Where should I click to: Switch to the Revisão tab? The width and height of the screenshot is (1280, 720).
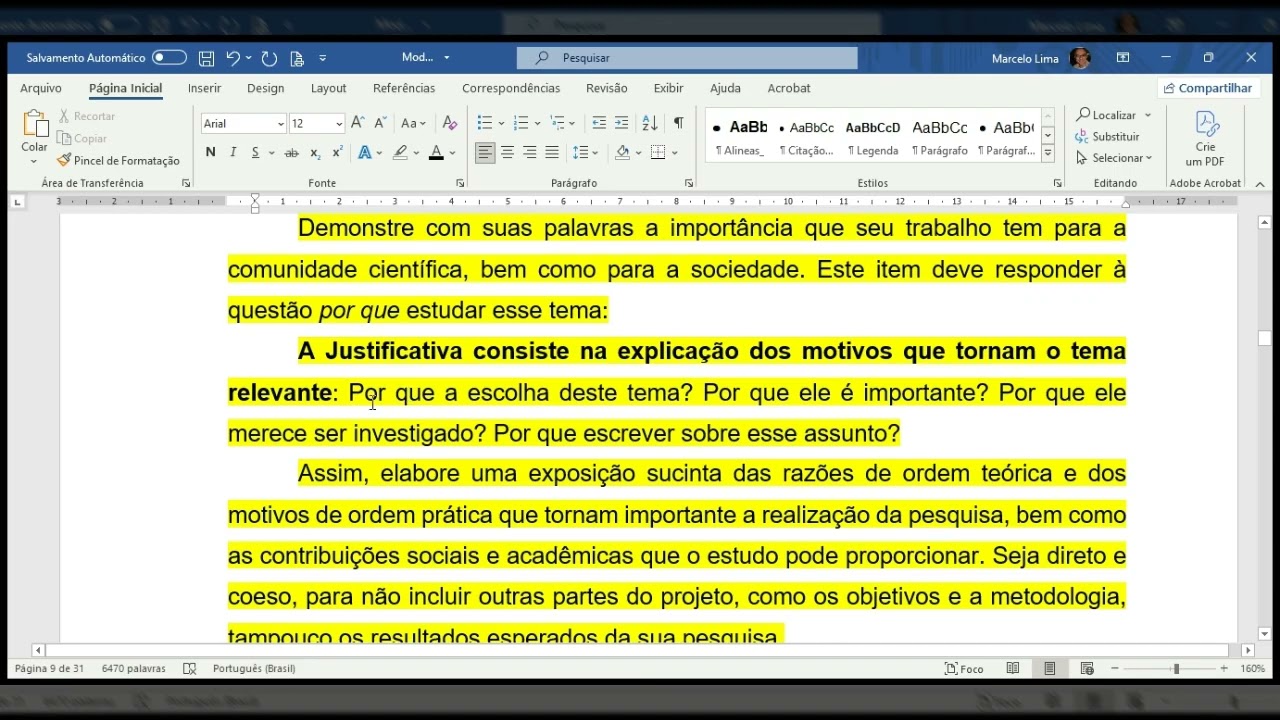606,88
